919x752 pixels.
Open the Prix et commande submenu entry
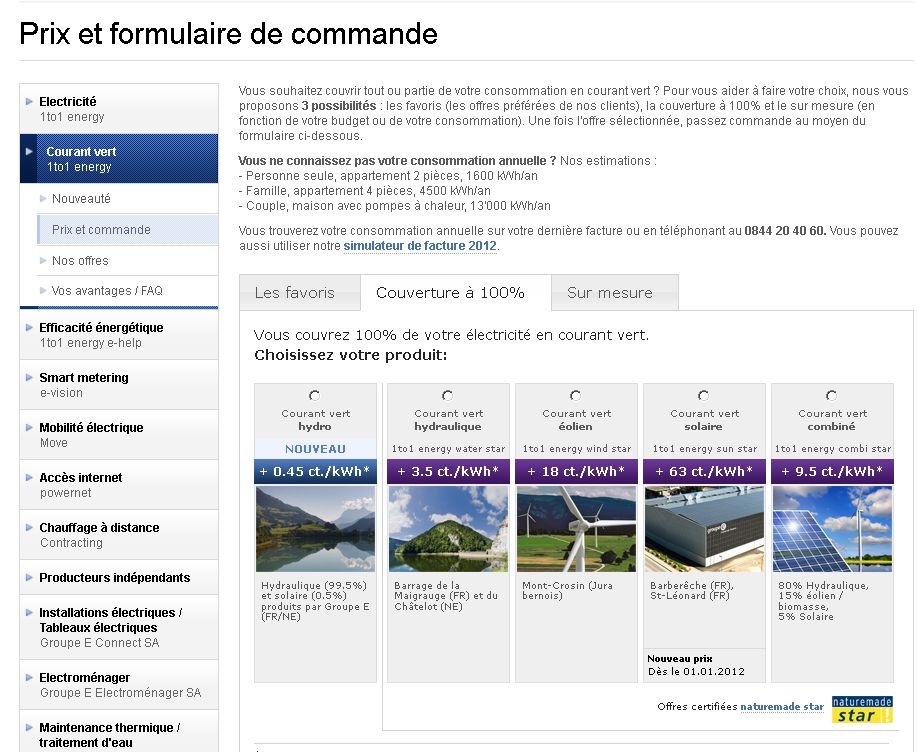click(127, 230)
